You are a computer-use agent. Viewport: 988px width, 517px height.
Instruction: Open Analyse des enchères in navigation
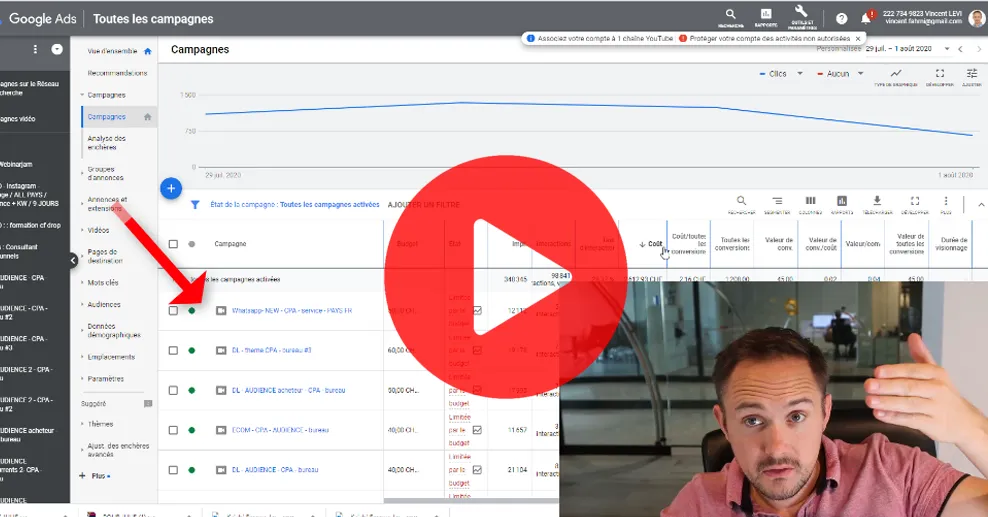click(x=106, y=142)
